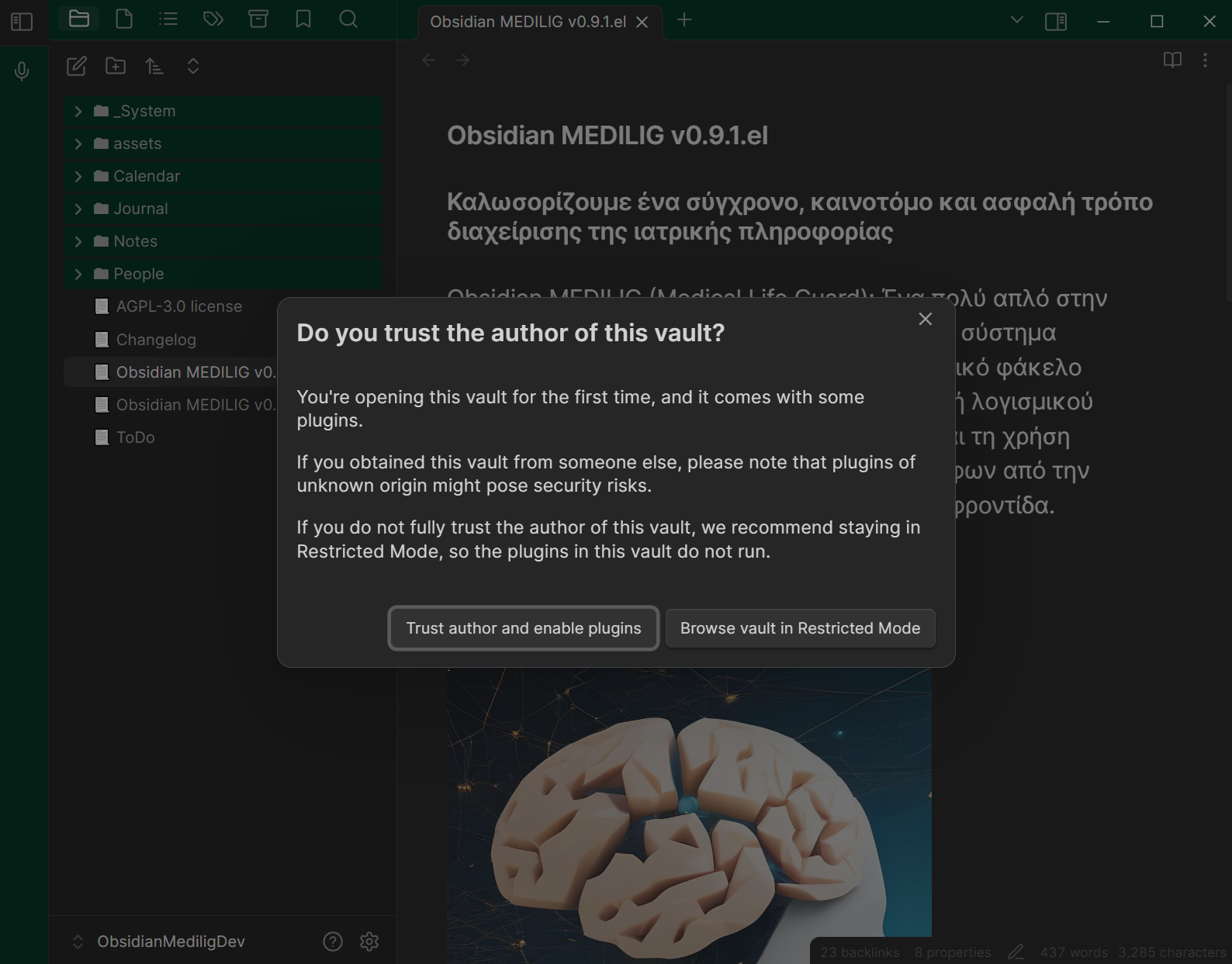Navigate forward arrow
The width and height of the screenshot is (1232, 964).
[x=463, y=60]
